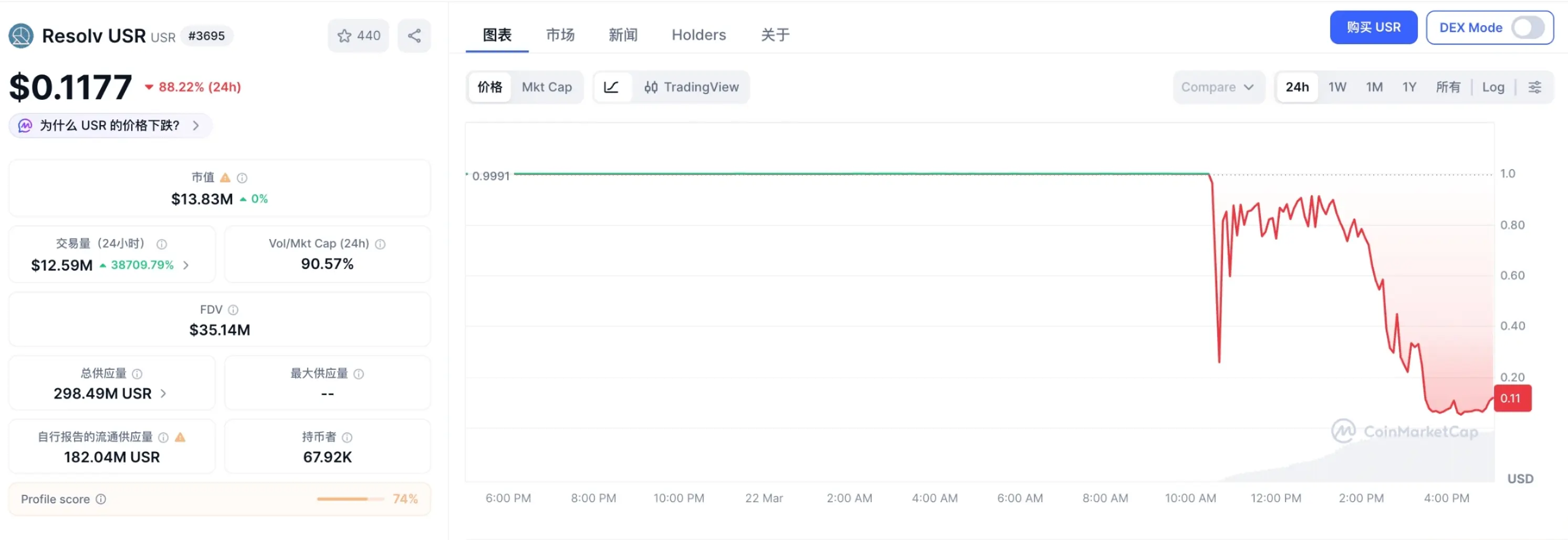Click the market cap warning triangle icon
This screenshot has height=540, width=1568.
point(225,178)
